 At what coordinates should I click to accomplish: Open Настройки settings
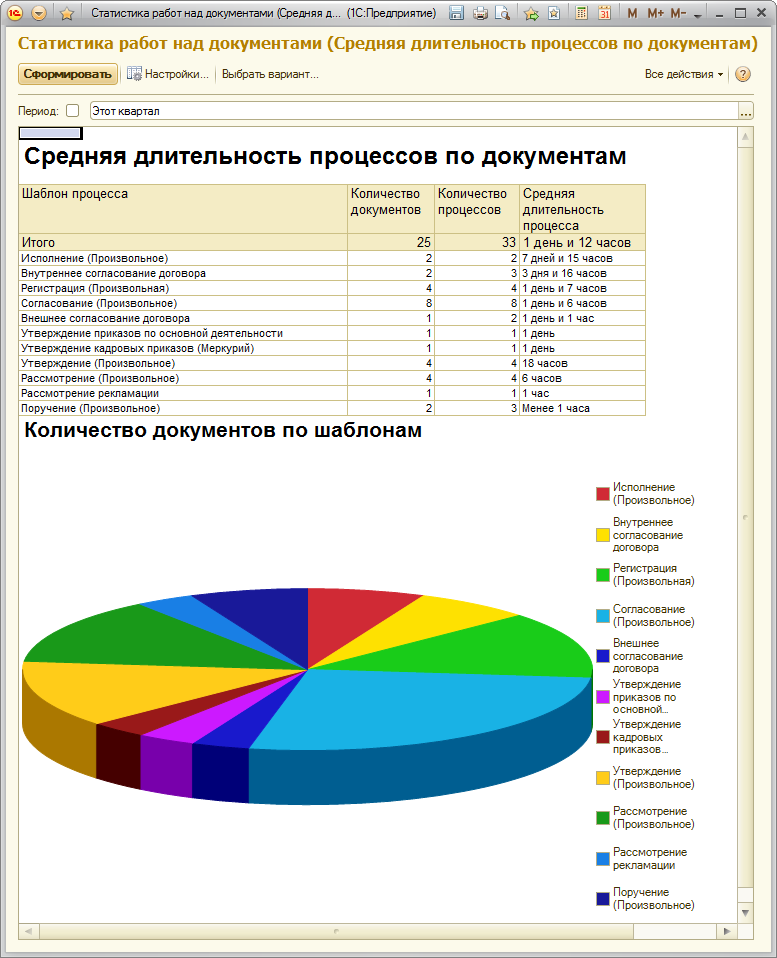tap(168, 74)
